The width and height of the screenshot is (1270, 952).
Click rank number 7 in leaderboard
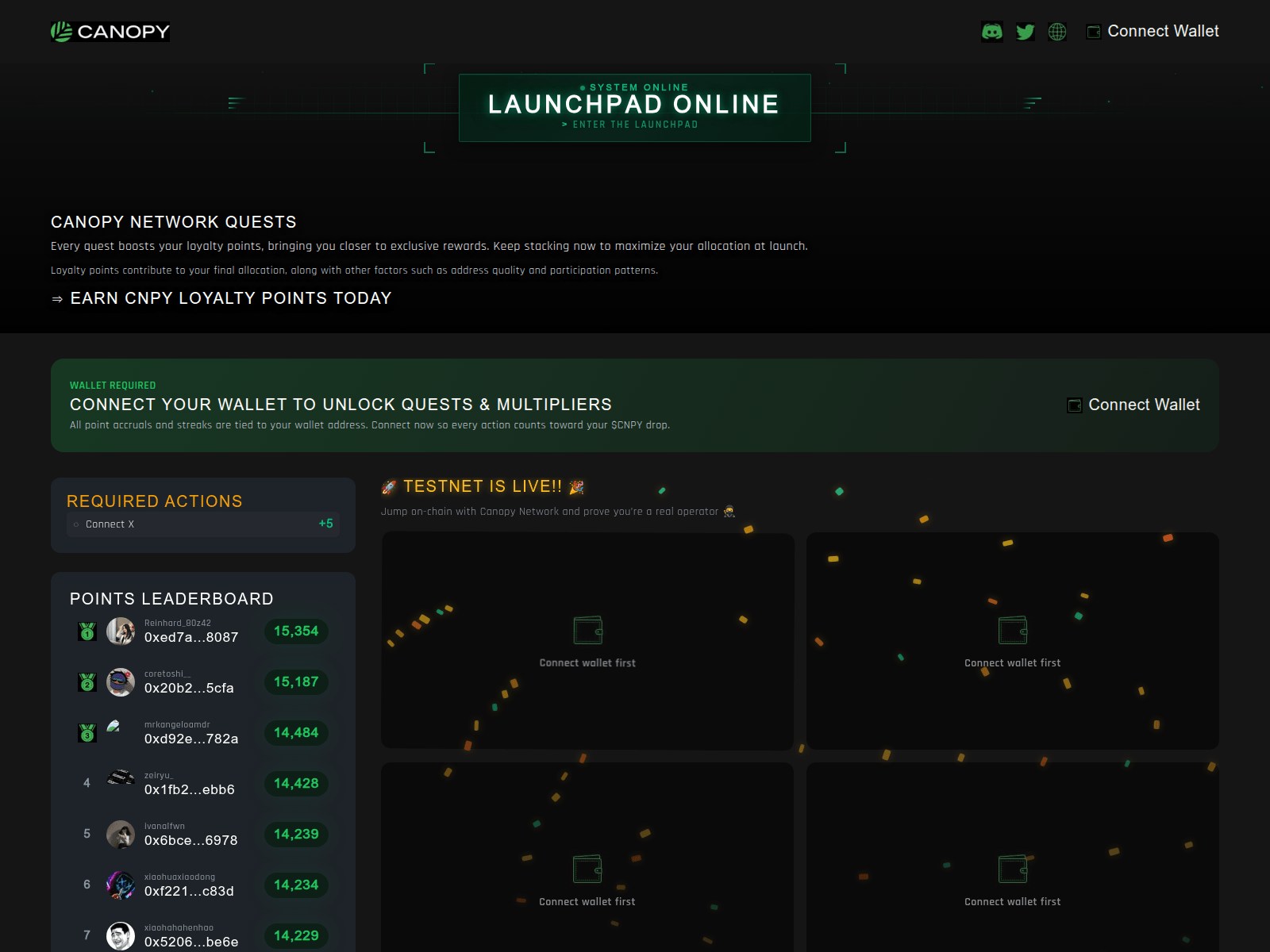pos(87,935)
